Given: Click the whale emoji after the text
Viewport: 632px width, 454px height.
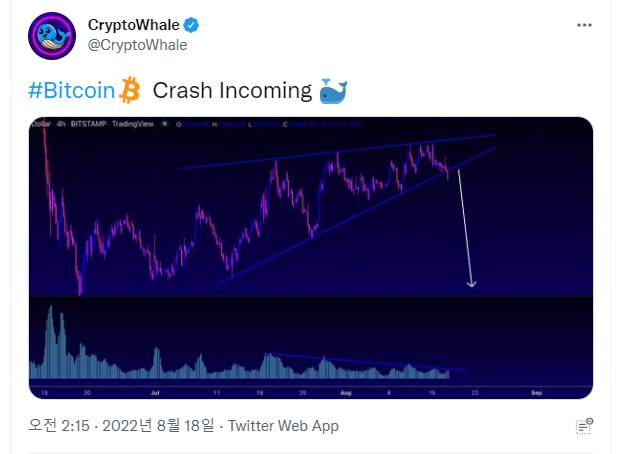Looking at the screenshot, I should pos(332,91).
